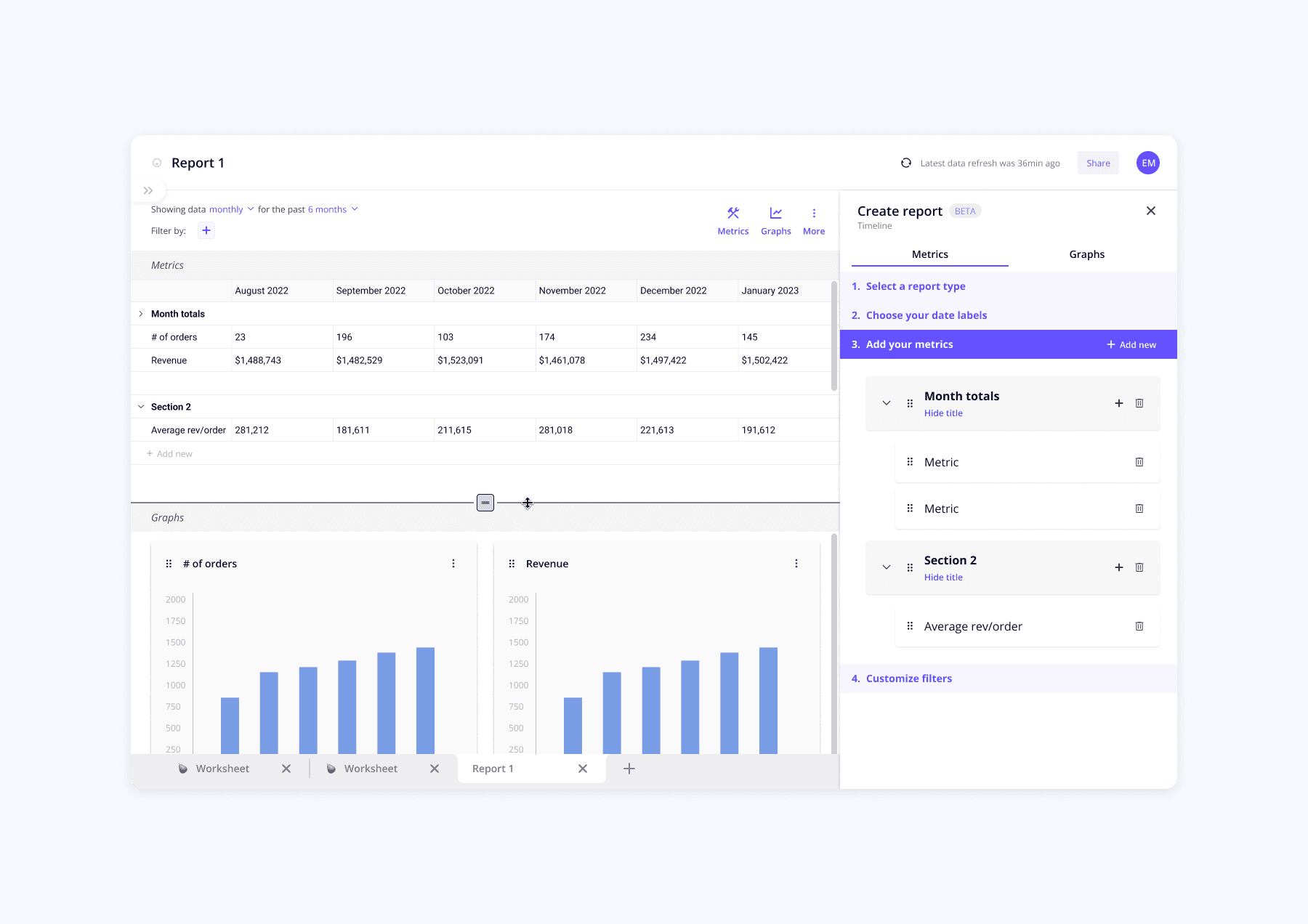Collapse Section 2 in the panel

coord(887,567)
